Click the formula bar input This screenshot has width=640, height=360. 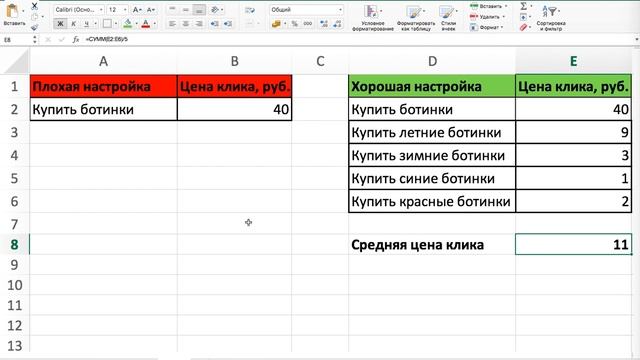pyautogui.click(x=357, y=39)
